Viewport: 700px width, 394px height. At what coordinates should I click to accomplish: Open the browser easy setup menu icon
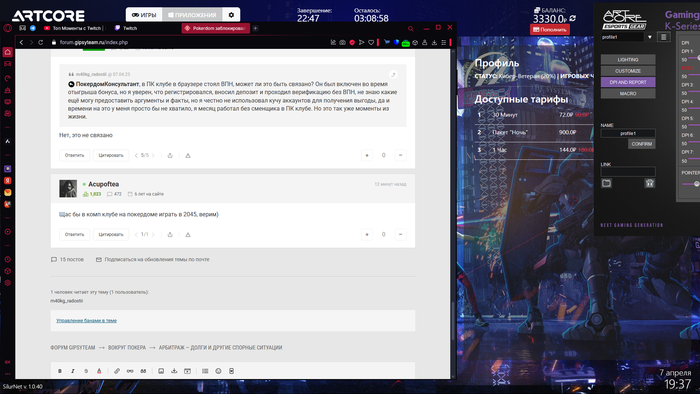pyautogui.click(x=443, y=42)
